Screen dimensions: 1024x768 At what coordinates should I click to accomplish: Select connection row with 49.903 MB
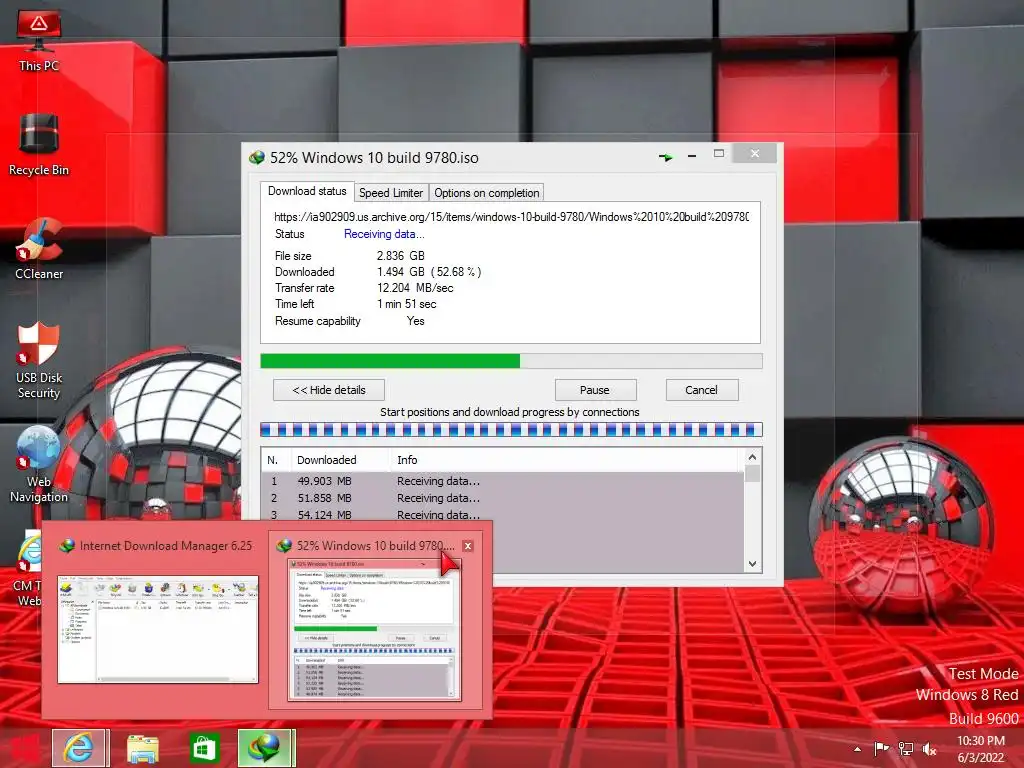coord(503,481)
